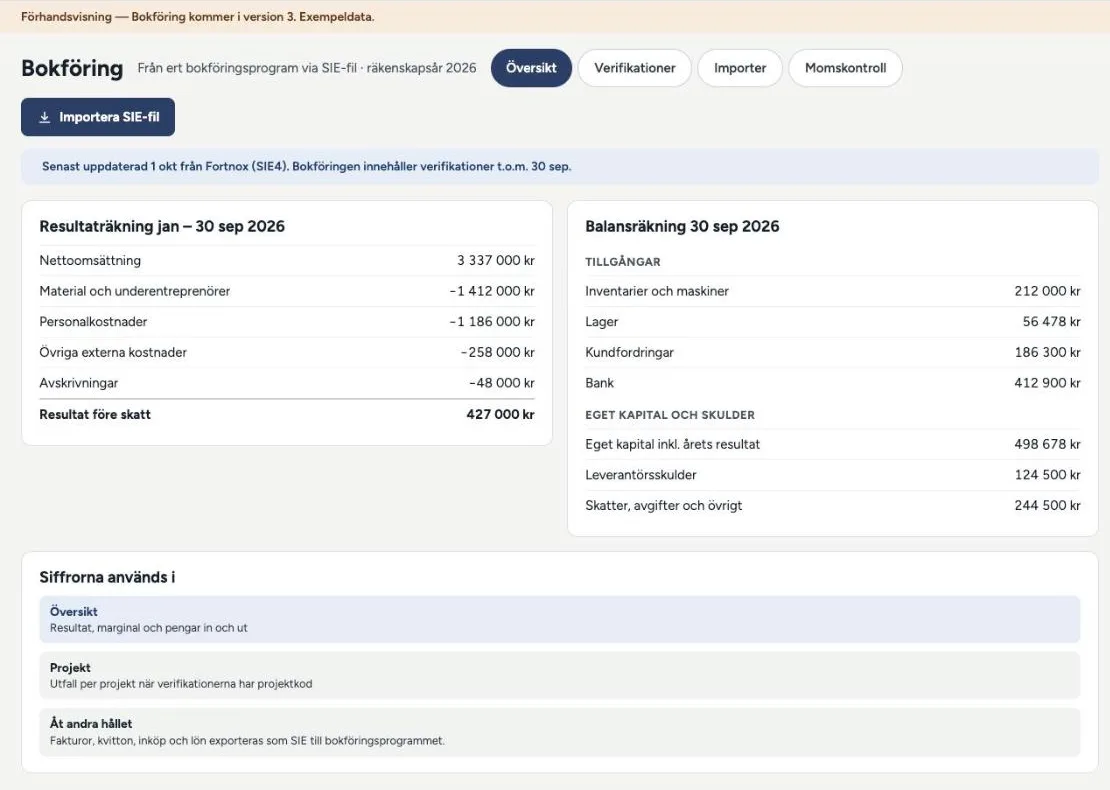Screen dimensions: 1110x790
Task: Click Skatter, avgifter och övrigt label
Action: 663,505
